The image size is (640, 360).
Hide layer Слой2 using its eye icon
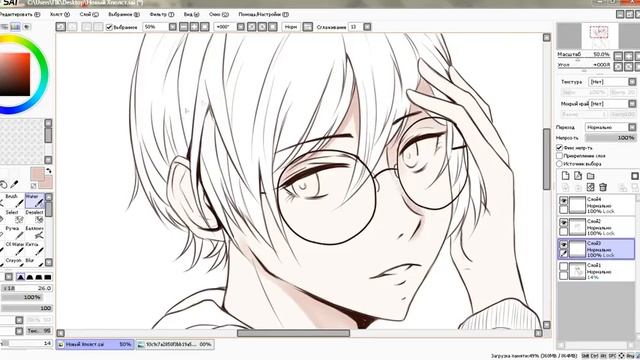564,222
